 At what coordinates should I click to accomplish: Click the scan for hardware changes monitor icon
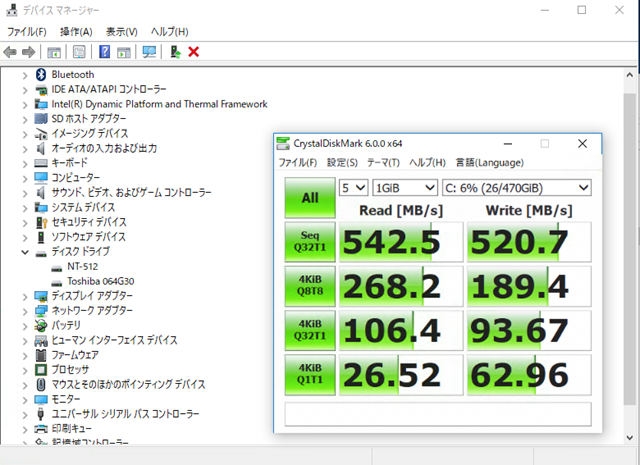pos(149,51)
